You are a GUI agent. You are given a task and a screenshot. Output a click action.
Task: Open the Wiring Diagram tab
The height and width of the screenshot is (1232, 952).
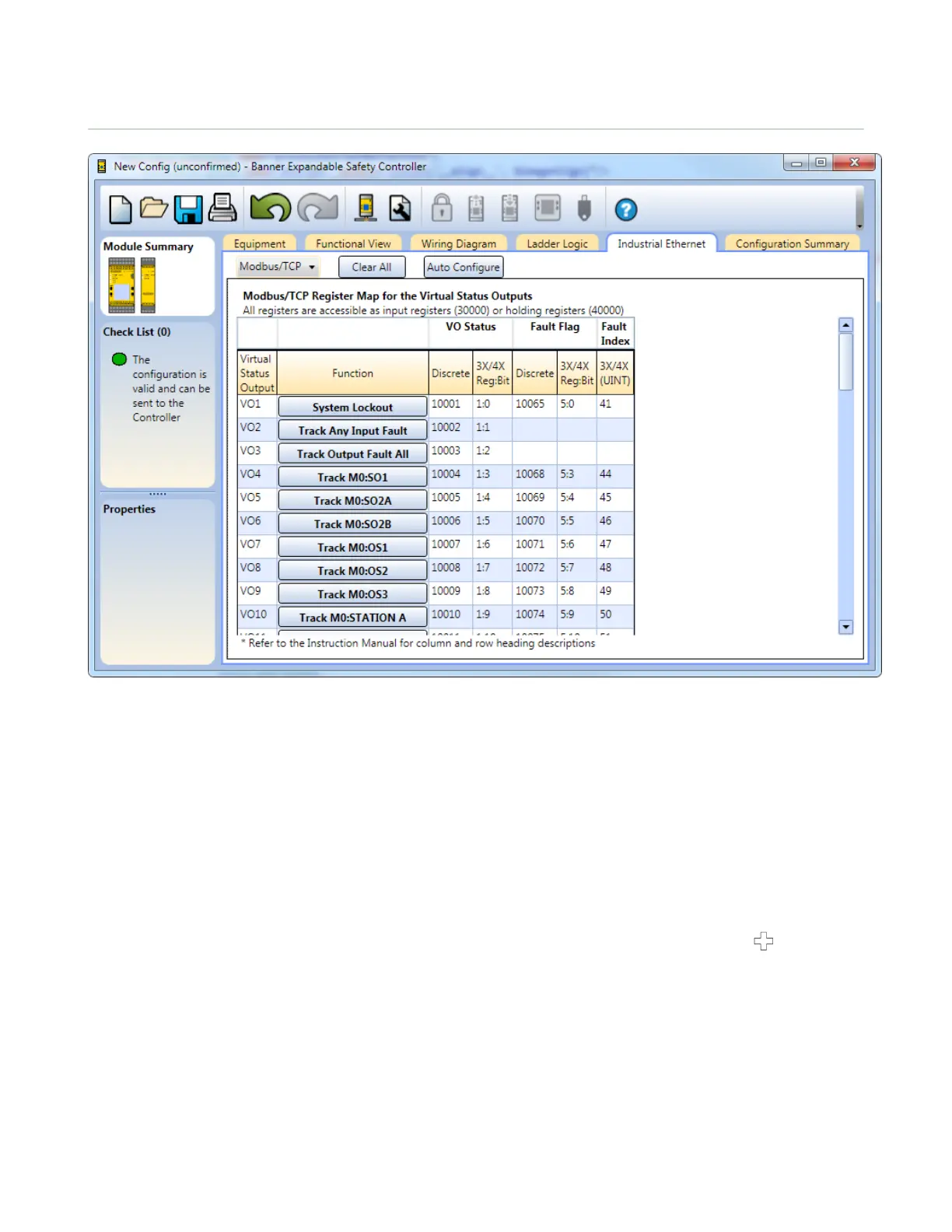459,243
